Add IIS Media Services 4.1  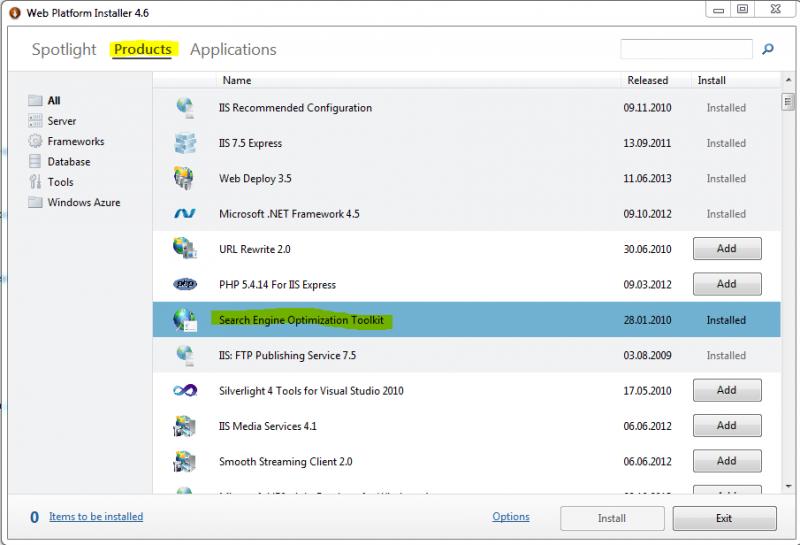click(727, 426)
